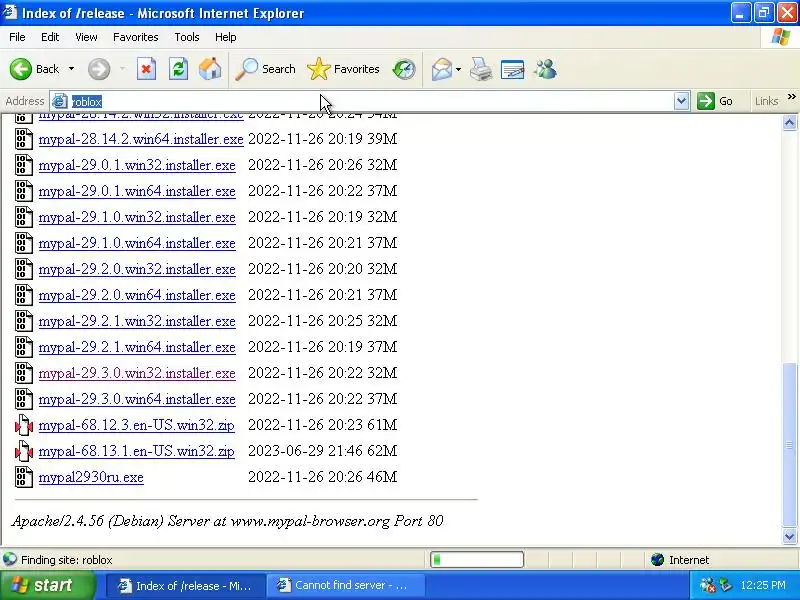This screenshot has width=800, height=600.
Task: Expand the Mail dropdown arrow
Action: 458,69
